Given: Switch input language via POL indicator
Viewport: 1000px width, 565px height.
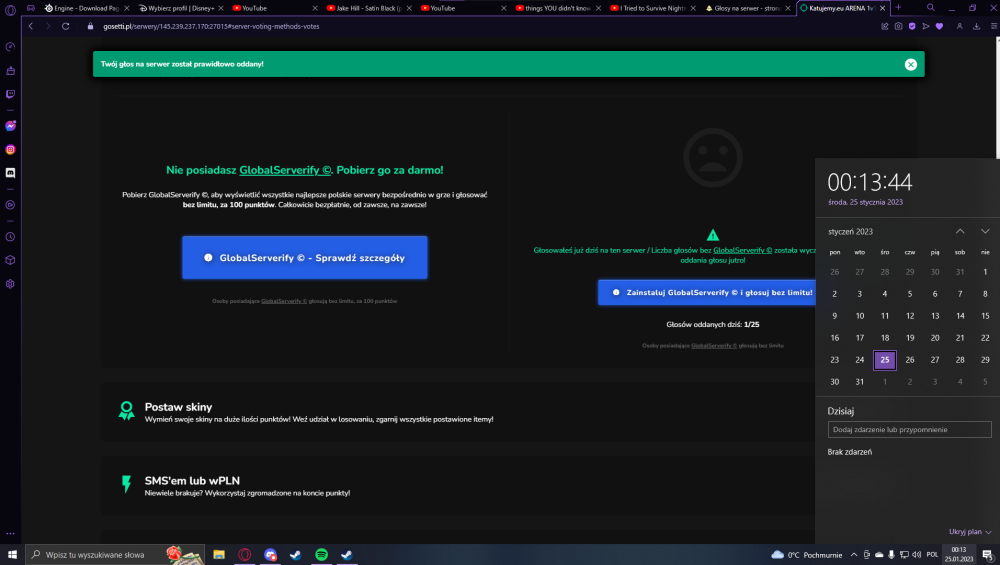Looking at the screenshot, I should coord(932,555).
